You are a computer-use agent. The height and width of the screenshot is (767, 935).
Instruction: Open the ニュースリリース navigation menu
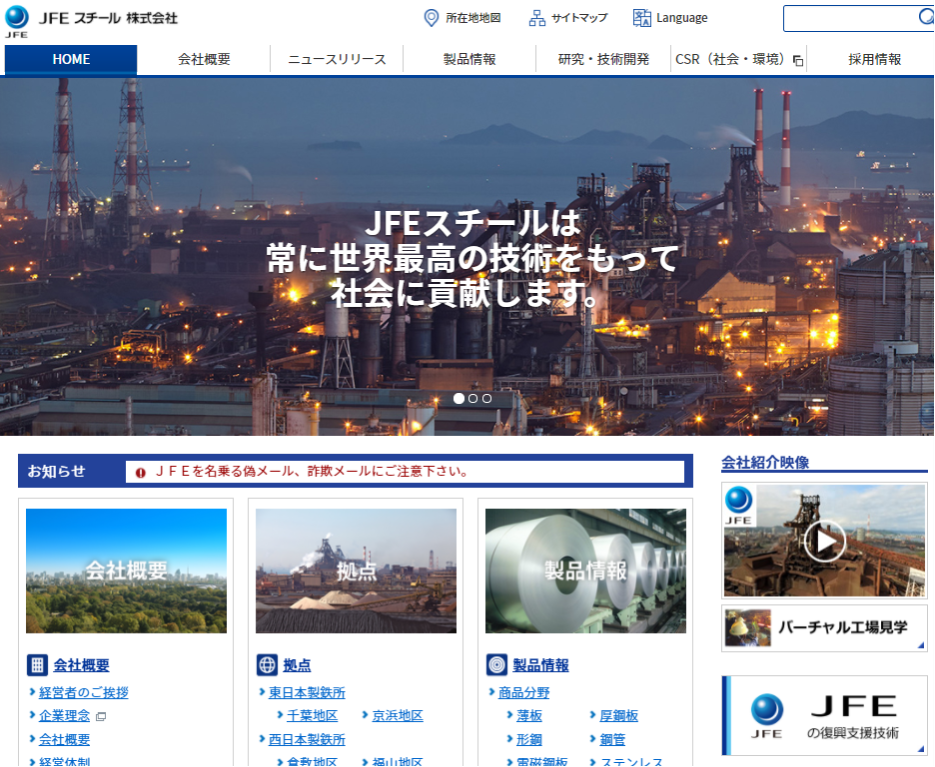coord(337,59)
